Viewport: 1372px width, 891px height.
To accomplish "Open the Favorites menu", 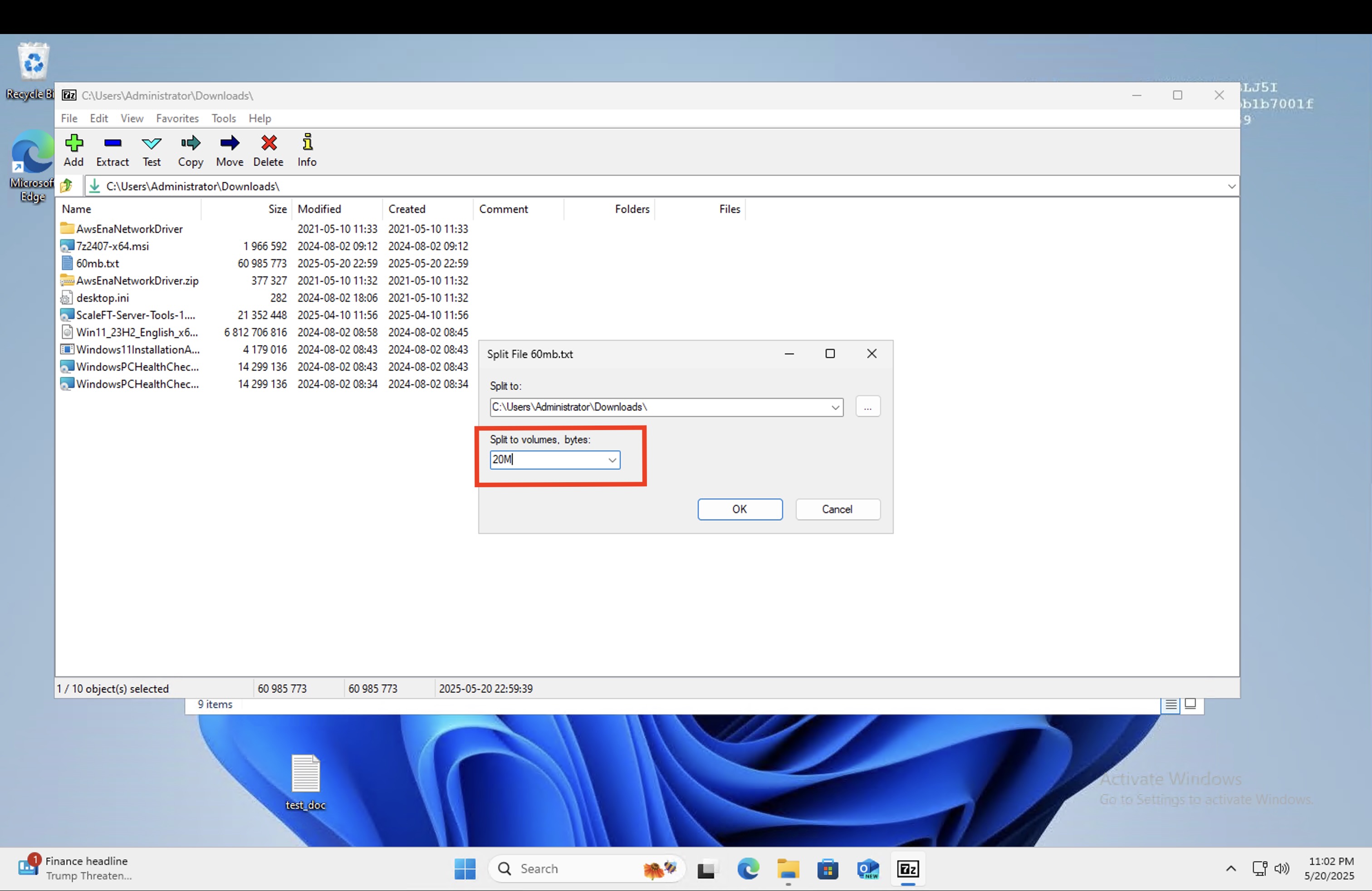I will pos(177,118).
